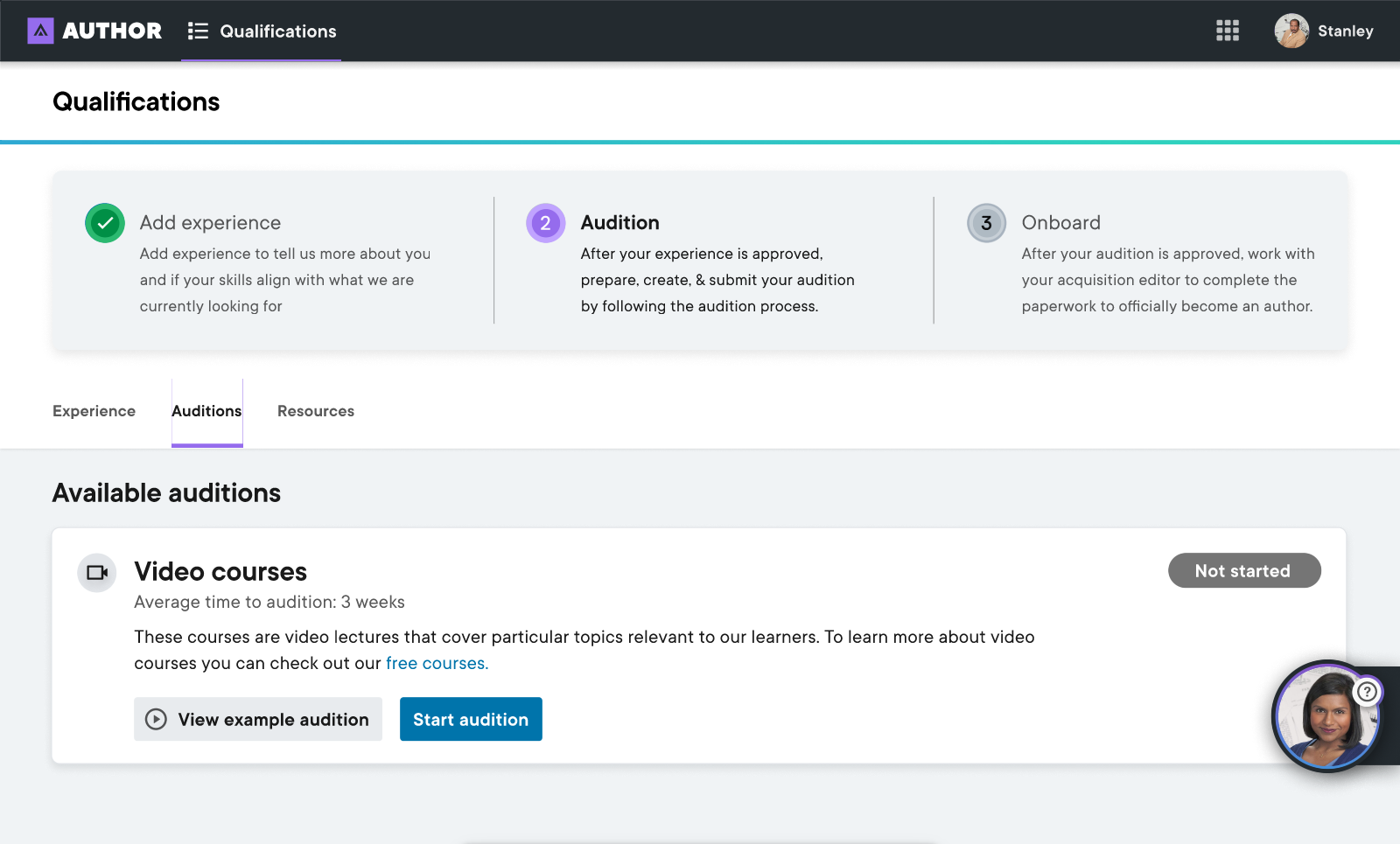Click the green checkmark on Add experience step
This screenshot has width=1400, height=844.
coord(104,223)
